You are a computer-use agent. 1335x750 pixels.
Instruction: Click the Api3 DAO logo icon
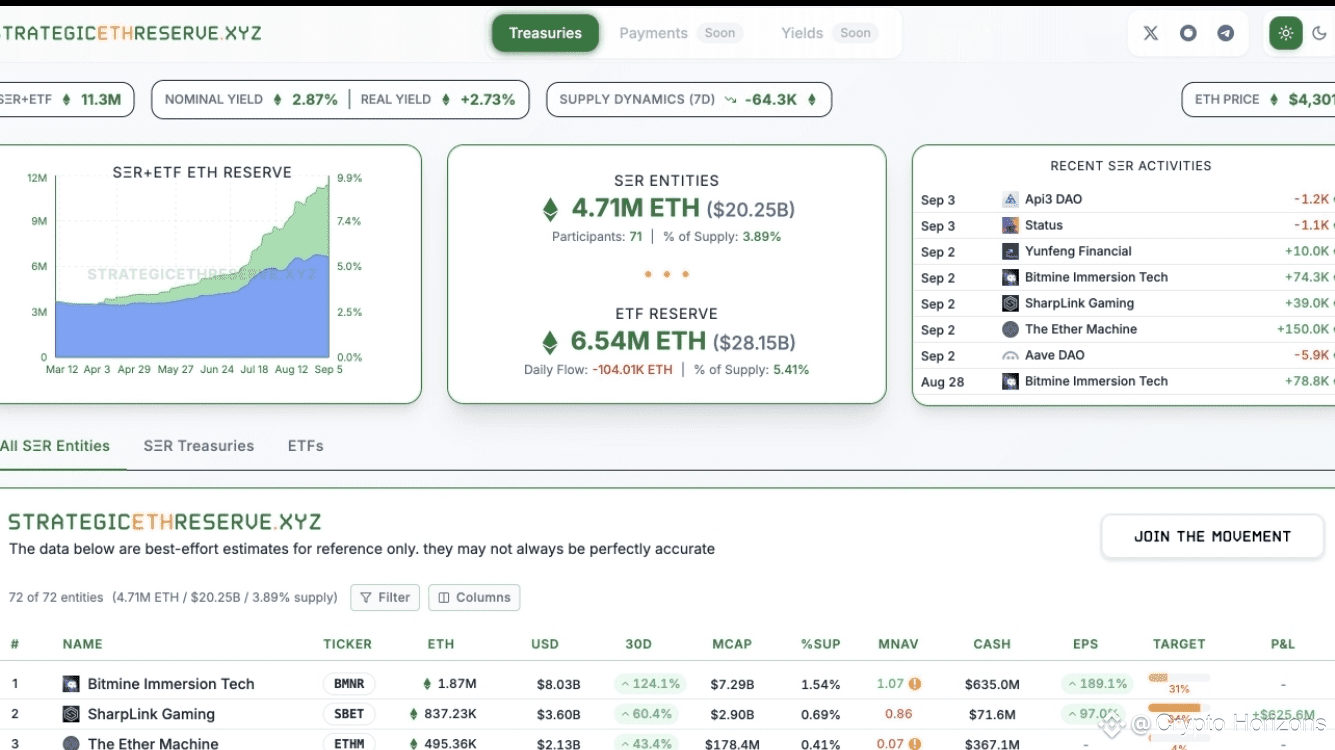1010,199
